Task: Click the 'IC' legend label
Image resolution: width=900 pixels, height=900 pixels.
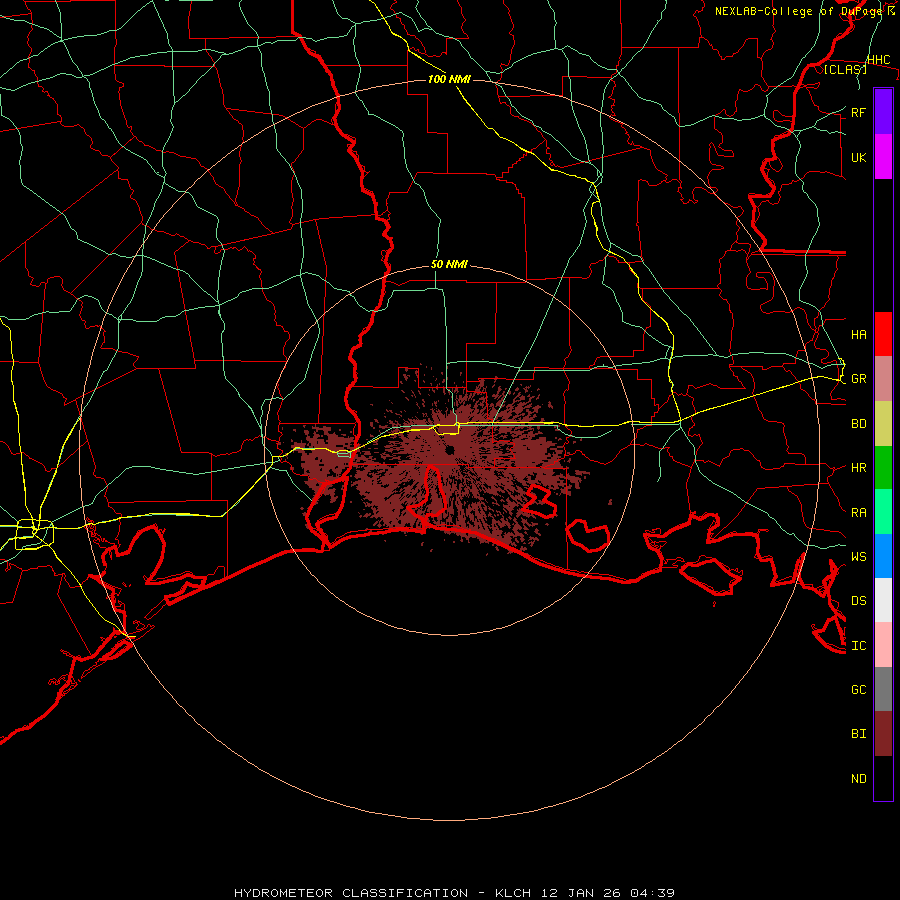Action: click(858, 645)
